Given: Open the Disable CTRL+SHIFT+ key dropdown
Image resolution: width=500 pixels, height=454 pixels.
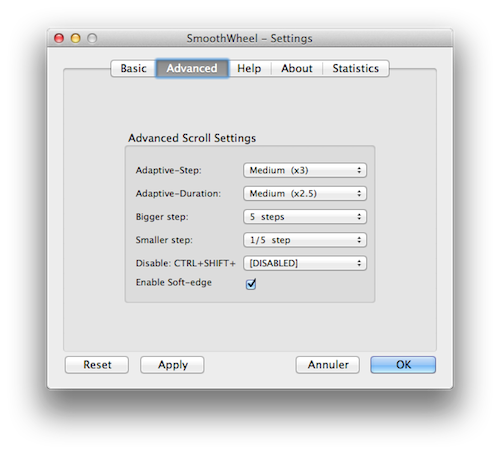Looking at the screenshot, I should pyautogui.click(x=305, y=263).
